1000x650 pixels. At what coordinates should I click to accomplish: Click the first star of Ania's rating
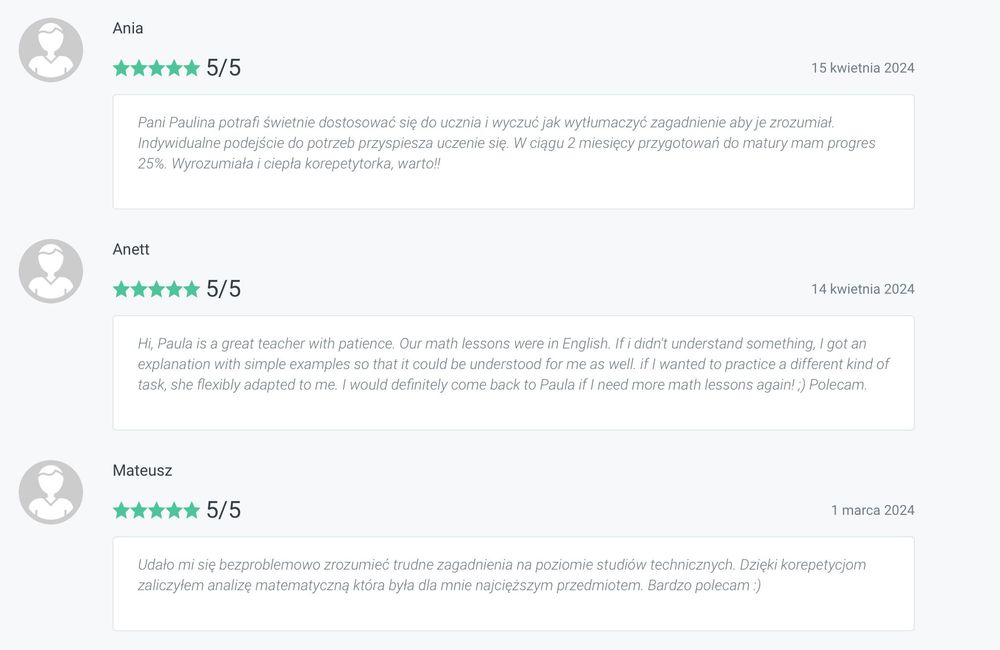[122, 68]
